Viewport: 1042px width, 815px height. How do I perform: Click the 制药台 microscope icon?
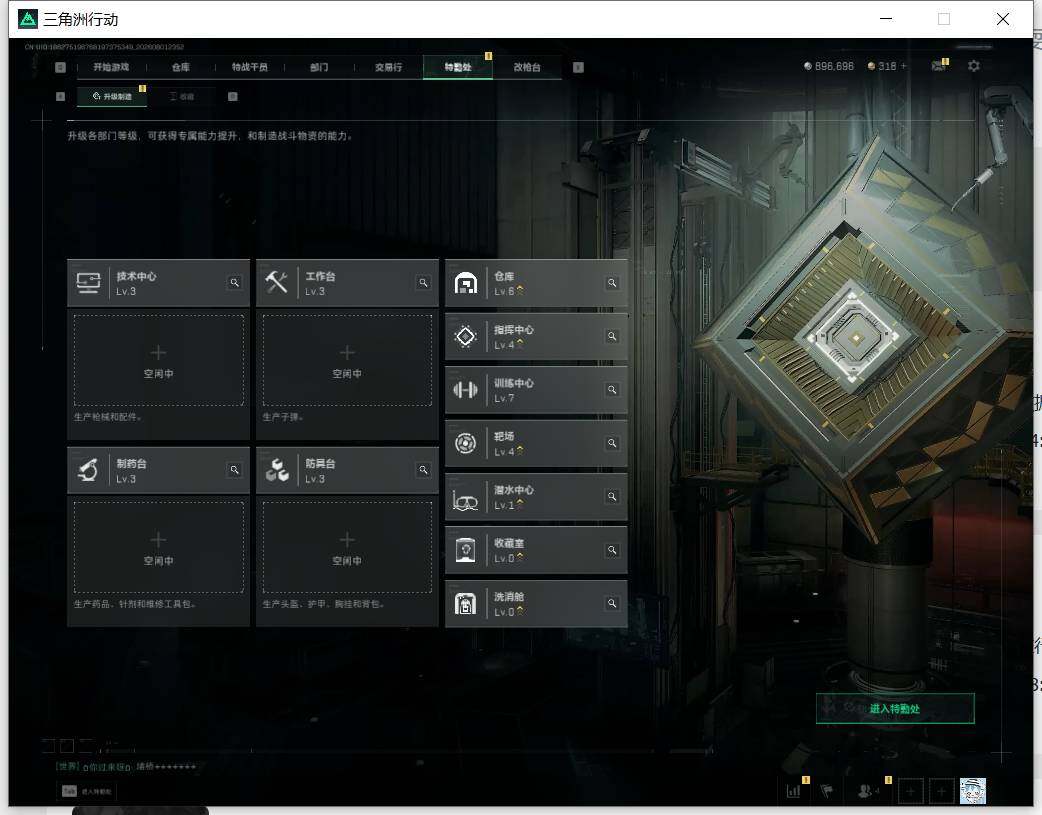pos(88,470)
